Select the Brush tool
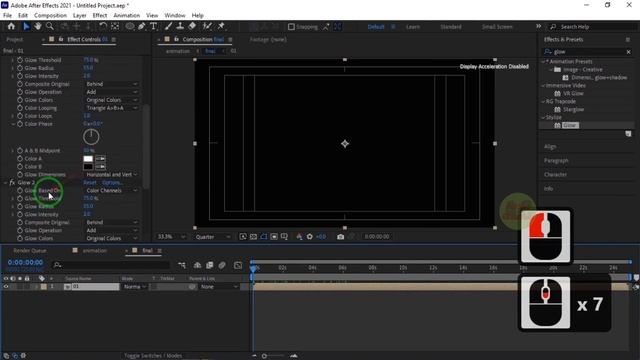Screen dimensions: 640x360 coord(168,27)
